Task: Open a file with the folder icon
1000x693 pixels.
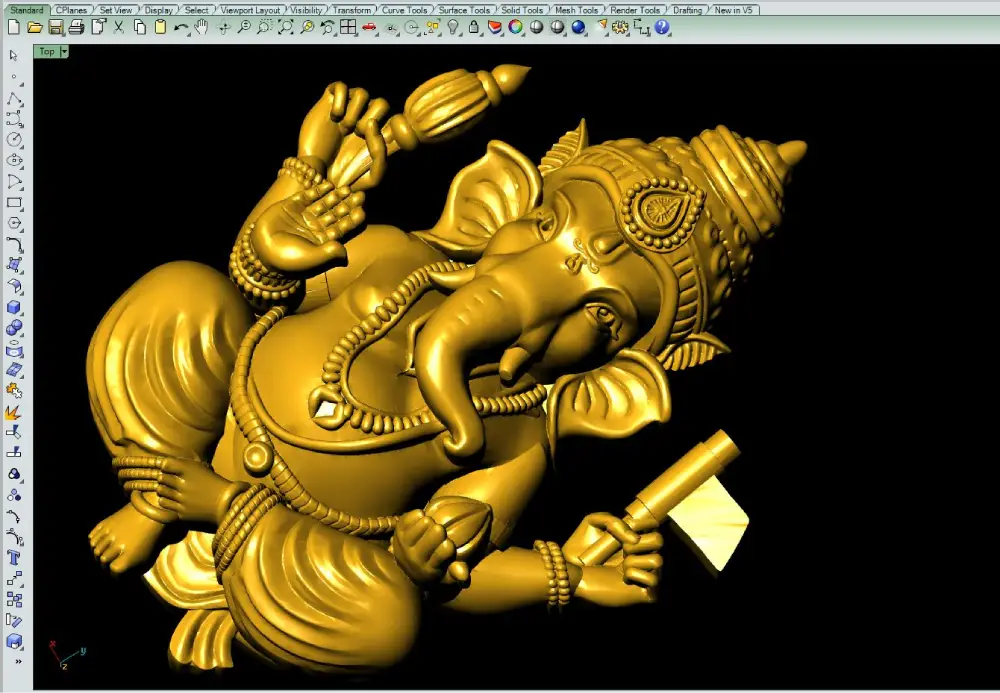Action: pyautogui.click(x=34, y=27)
